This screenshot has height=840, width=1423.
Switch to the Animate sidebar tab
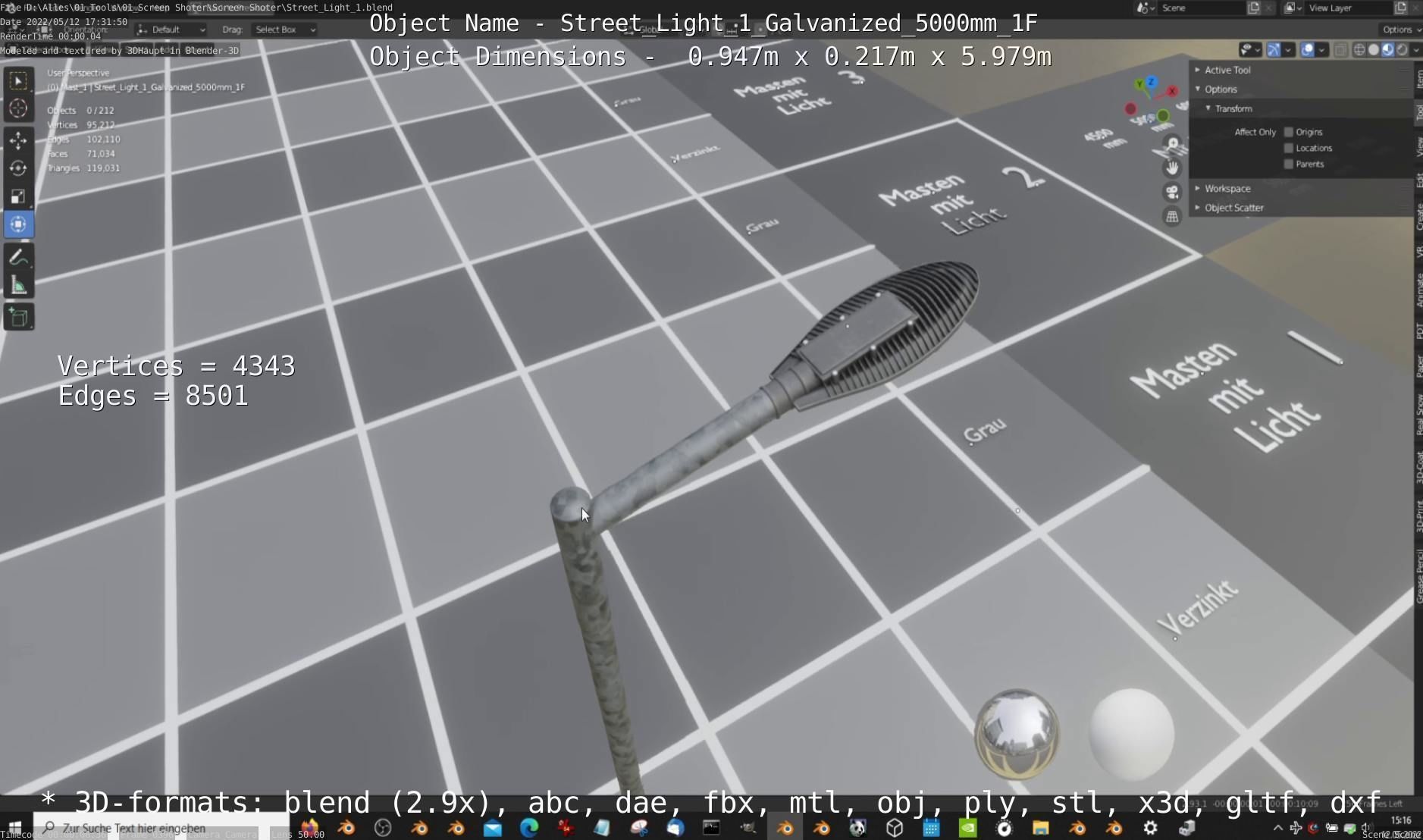[x=1418, y=290]
